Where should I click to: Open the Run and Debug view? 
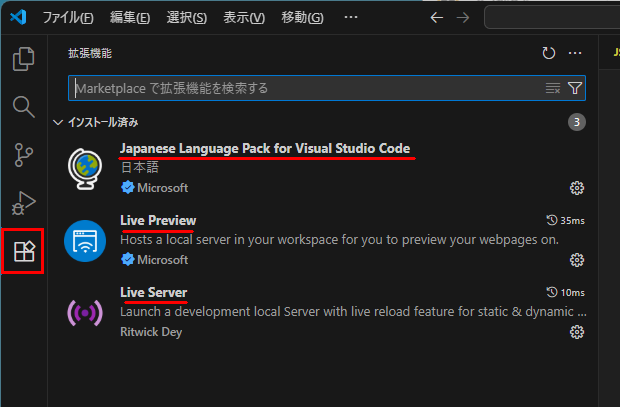pyautogui.click(x=23, y=203)
